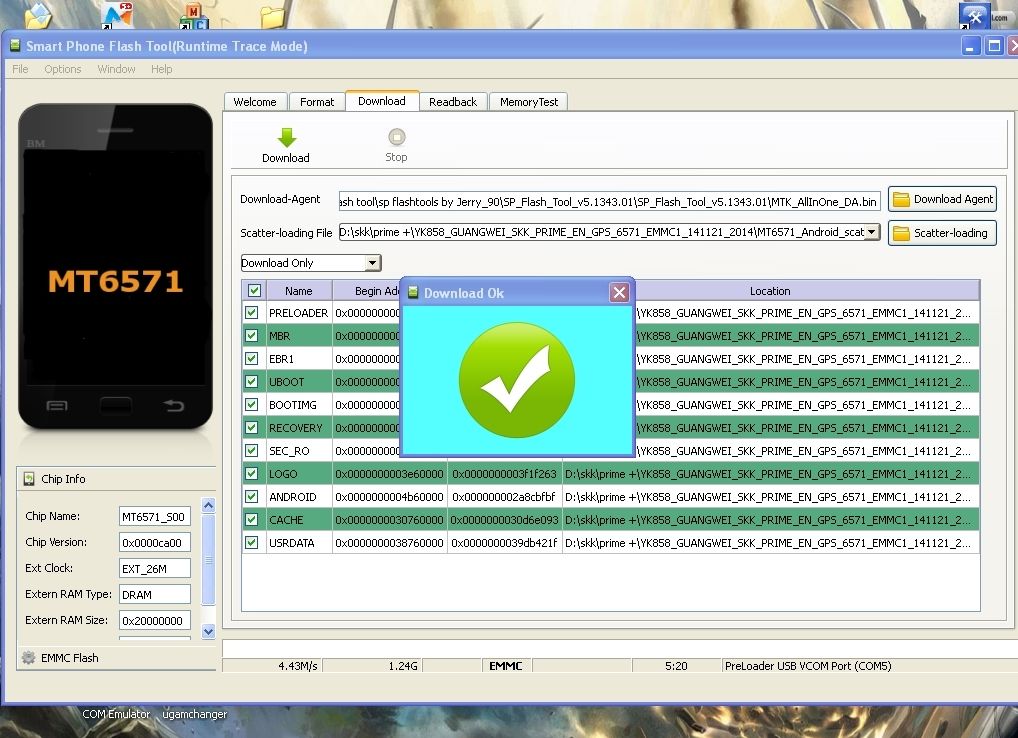Click Chip Info scroll up arrow
The width and height of the screenshot is (1018, 738).
pyautogui.click(x=208, y=505)
